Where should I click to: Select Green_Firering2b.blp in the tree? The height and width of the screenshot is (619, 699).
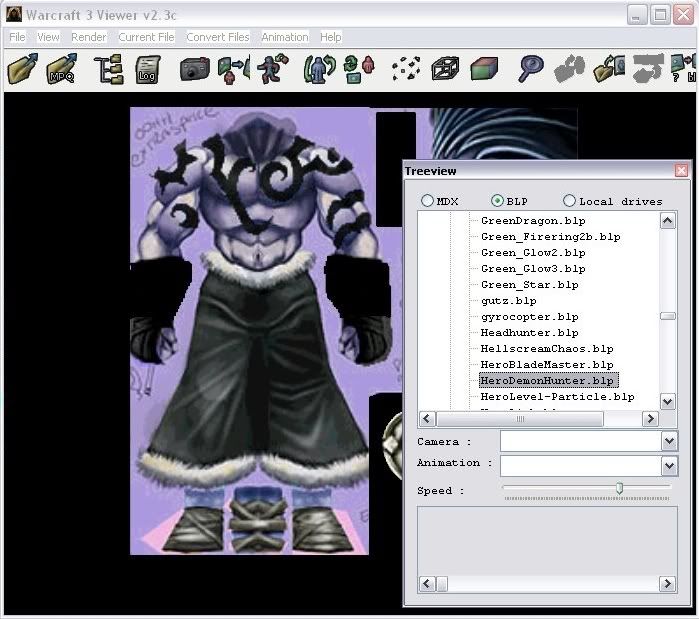551,237
